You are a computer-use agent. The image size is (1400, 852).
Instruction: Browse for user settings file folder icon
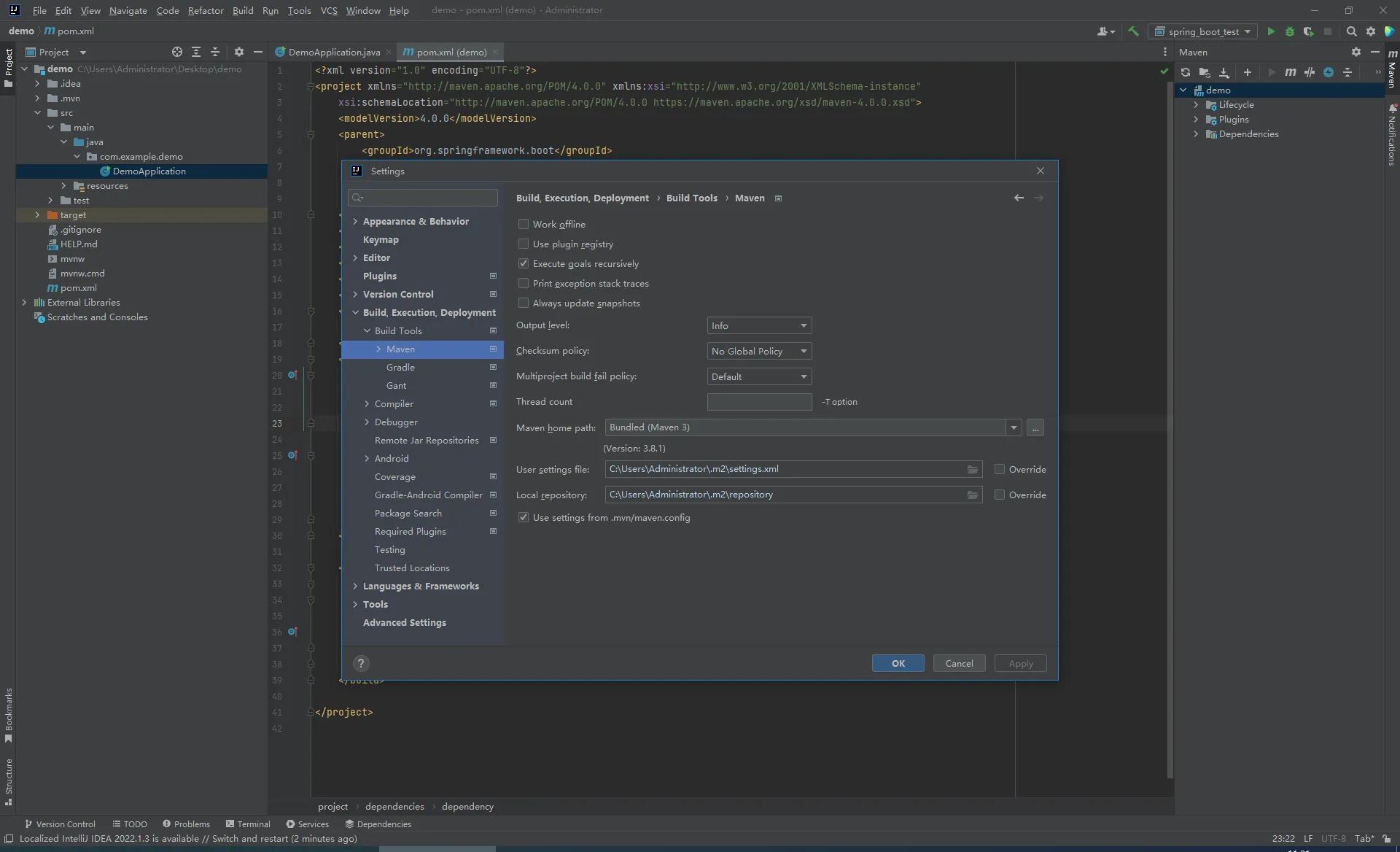coord(972,470)
